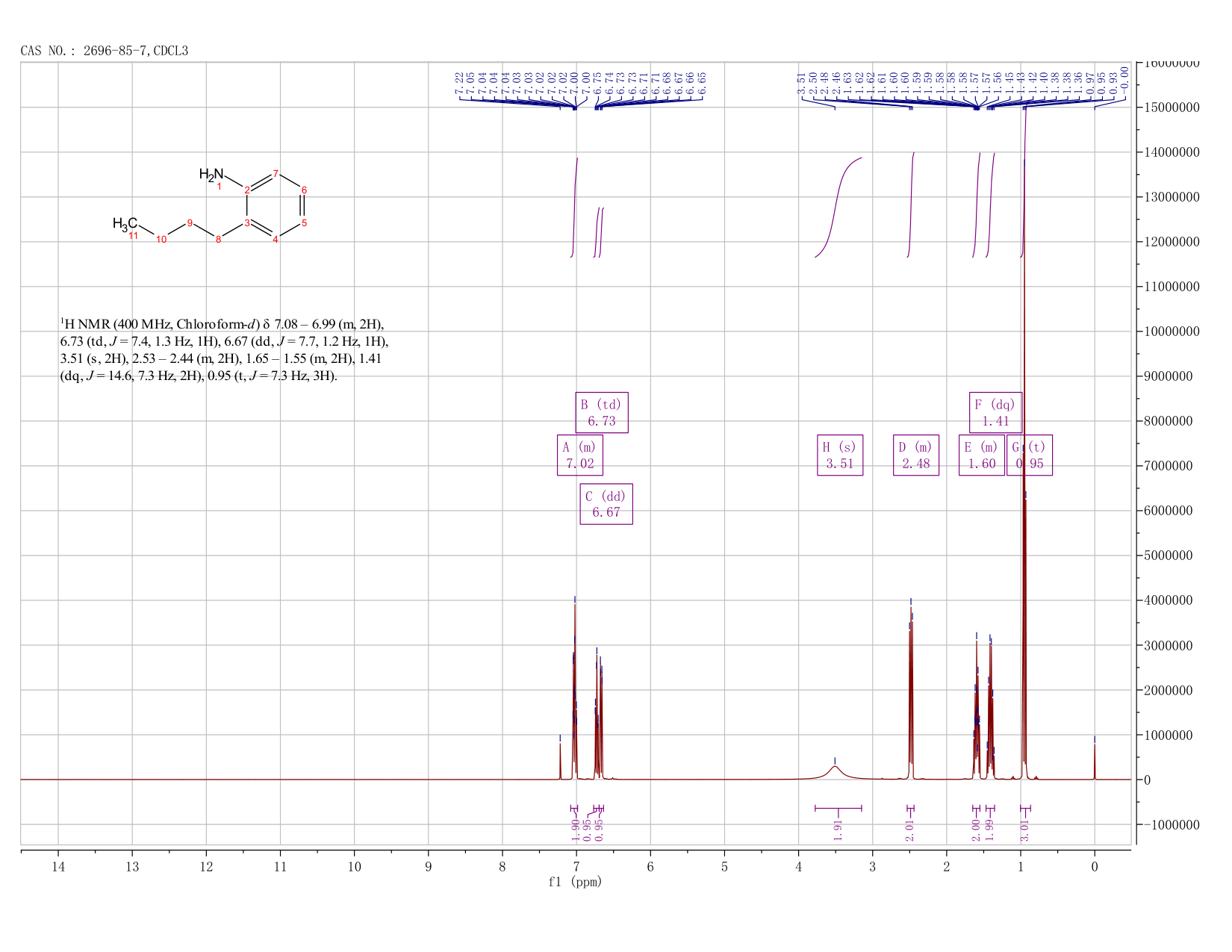Screen dimensions: 1232x952
Task: Click the y-axis label 15000000
Action: pos(1172,108)
